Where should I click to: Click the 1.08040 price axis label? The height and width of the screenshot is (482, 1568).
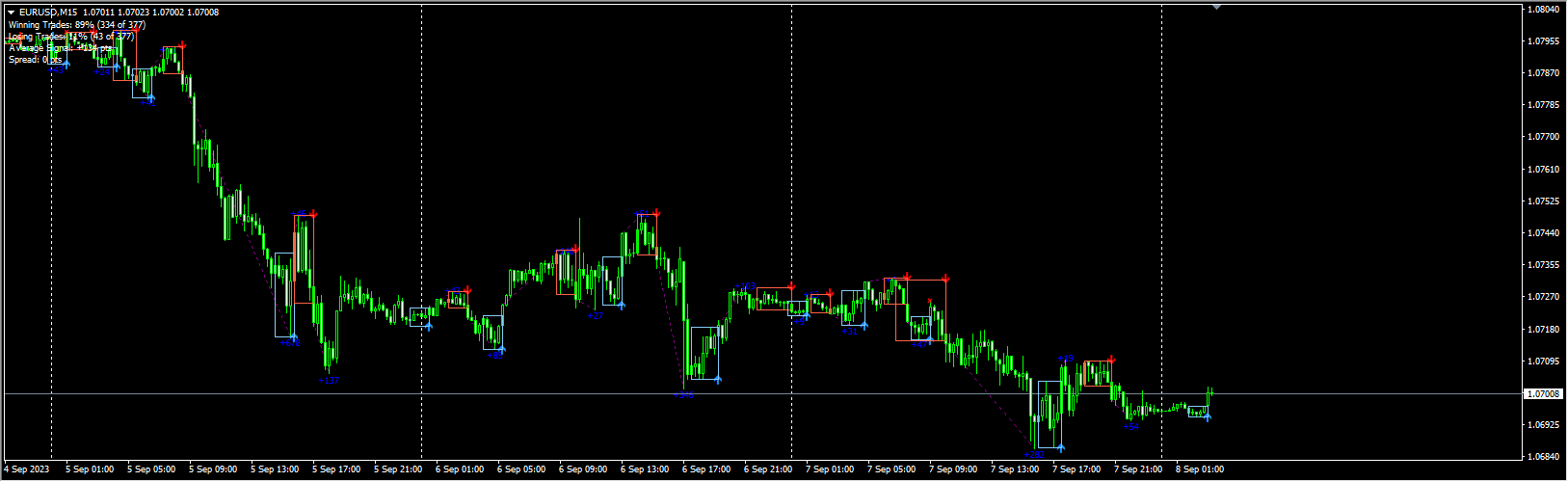click(1544, 10)
